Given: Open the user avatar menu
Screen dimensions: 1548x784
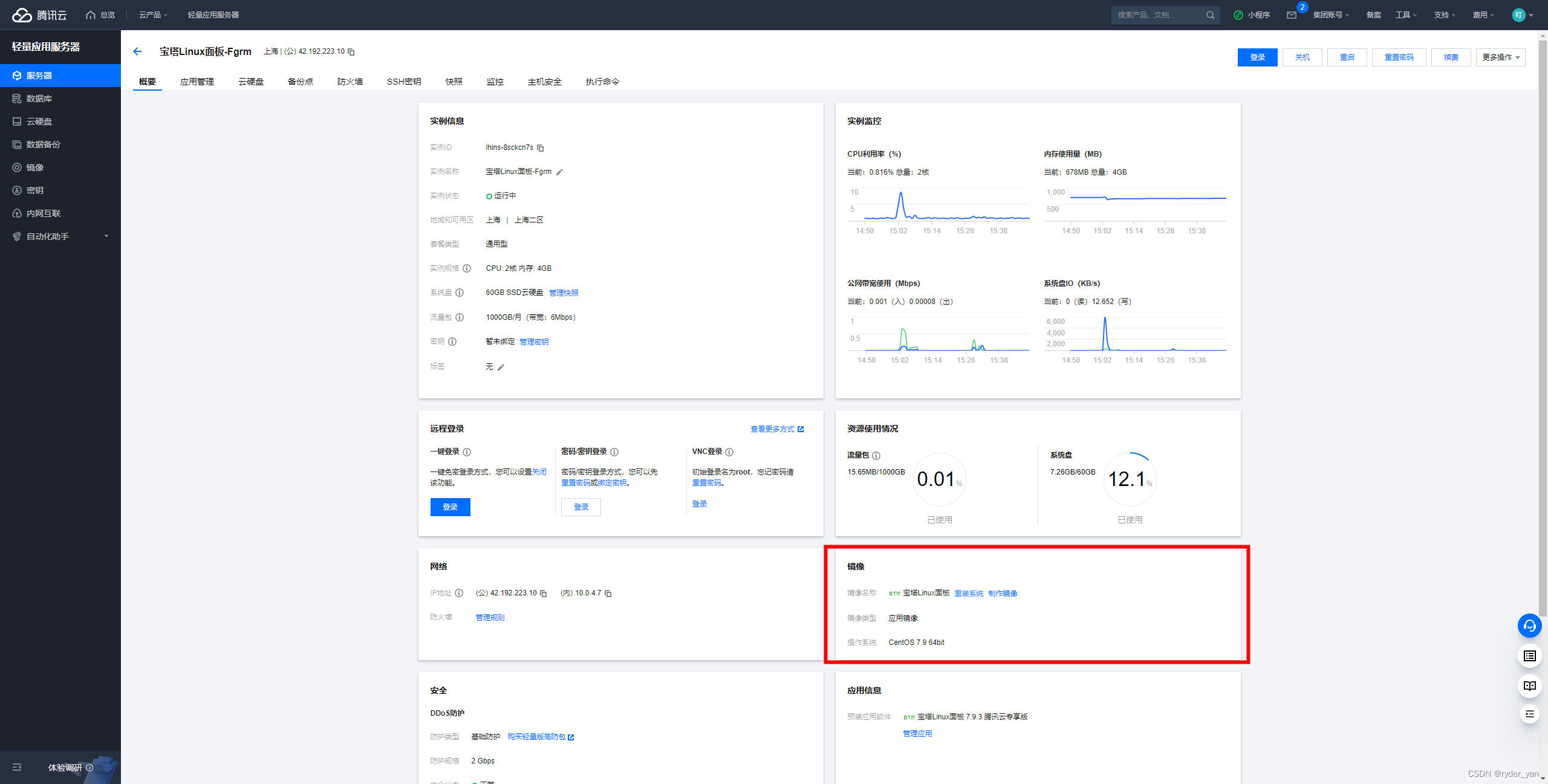Looking at the screenshot, I should pos(1523,15).
